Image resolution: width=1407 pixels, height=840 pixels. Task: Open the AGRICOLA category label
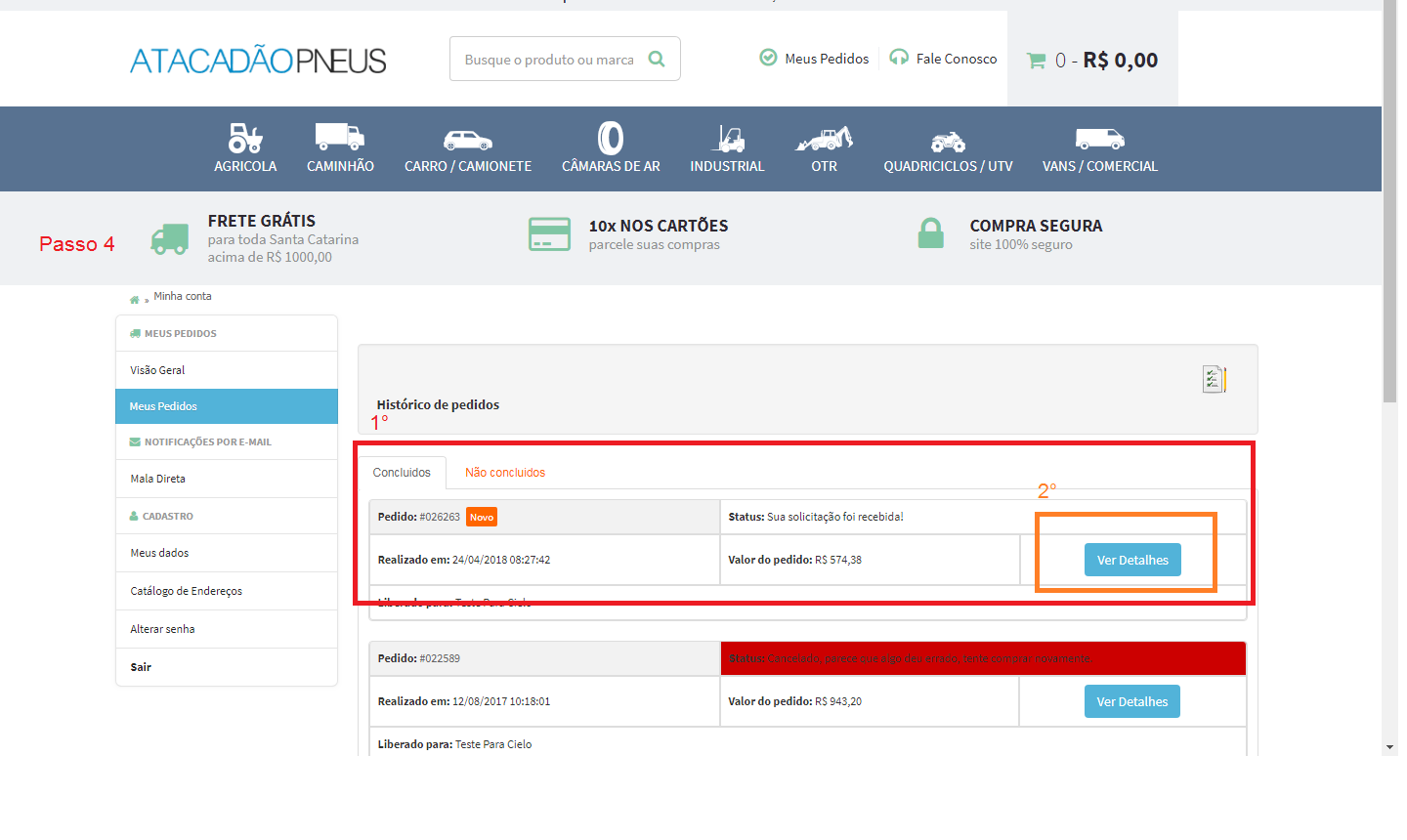click(x=245, y=166)
